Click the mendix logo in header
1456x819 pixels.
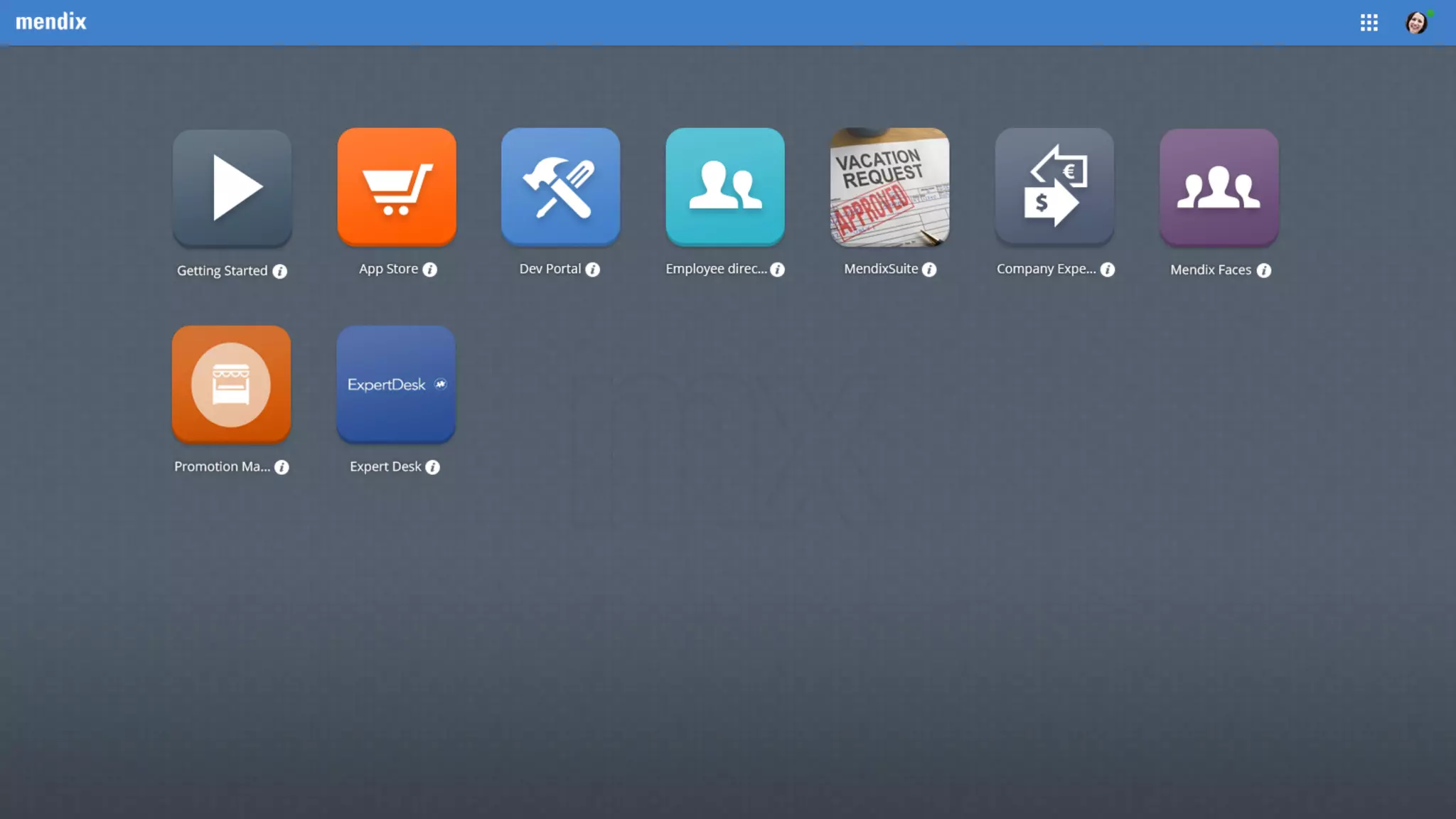click(x=51, y=22)
